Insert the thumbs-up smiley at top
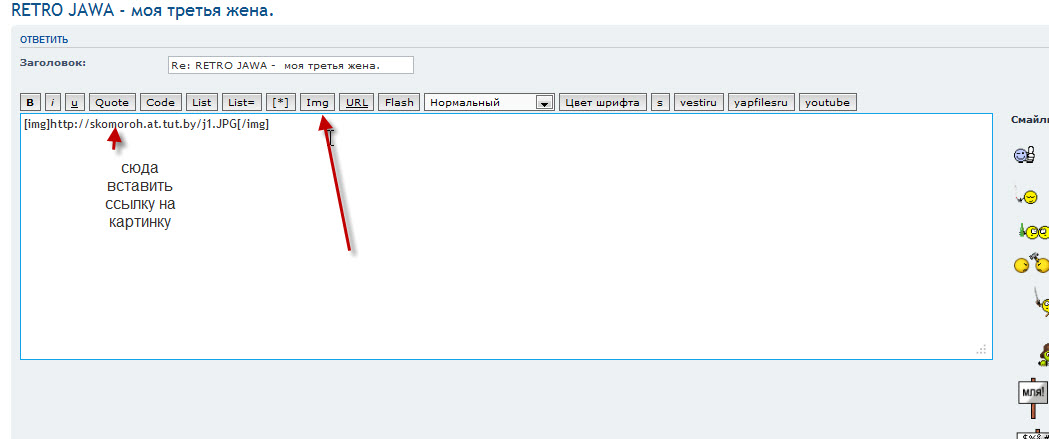Viewport: 1049px width, 439px height. pos(1024,155)
